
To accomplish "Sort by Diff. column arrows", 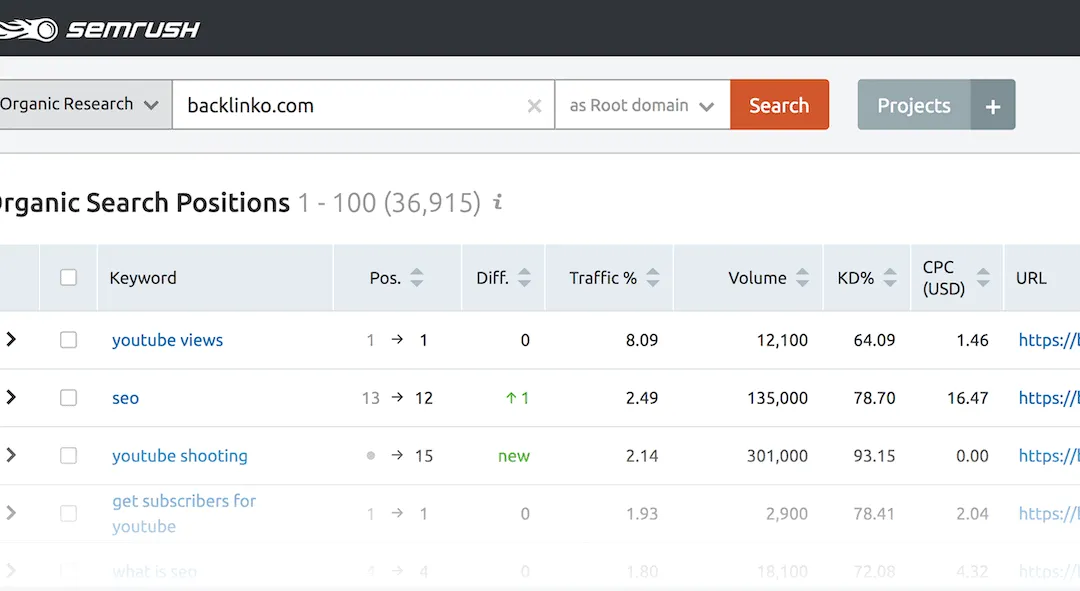I will [x=524, y=278].
